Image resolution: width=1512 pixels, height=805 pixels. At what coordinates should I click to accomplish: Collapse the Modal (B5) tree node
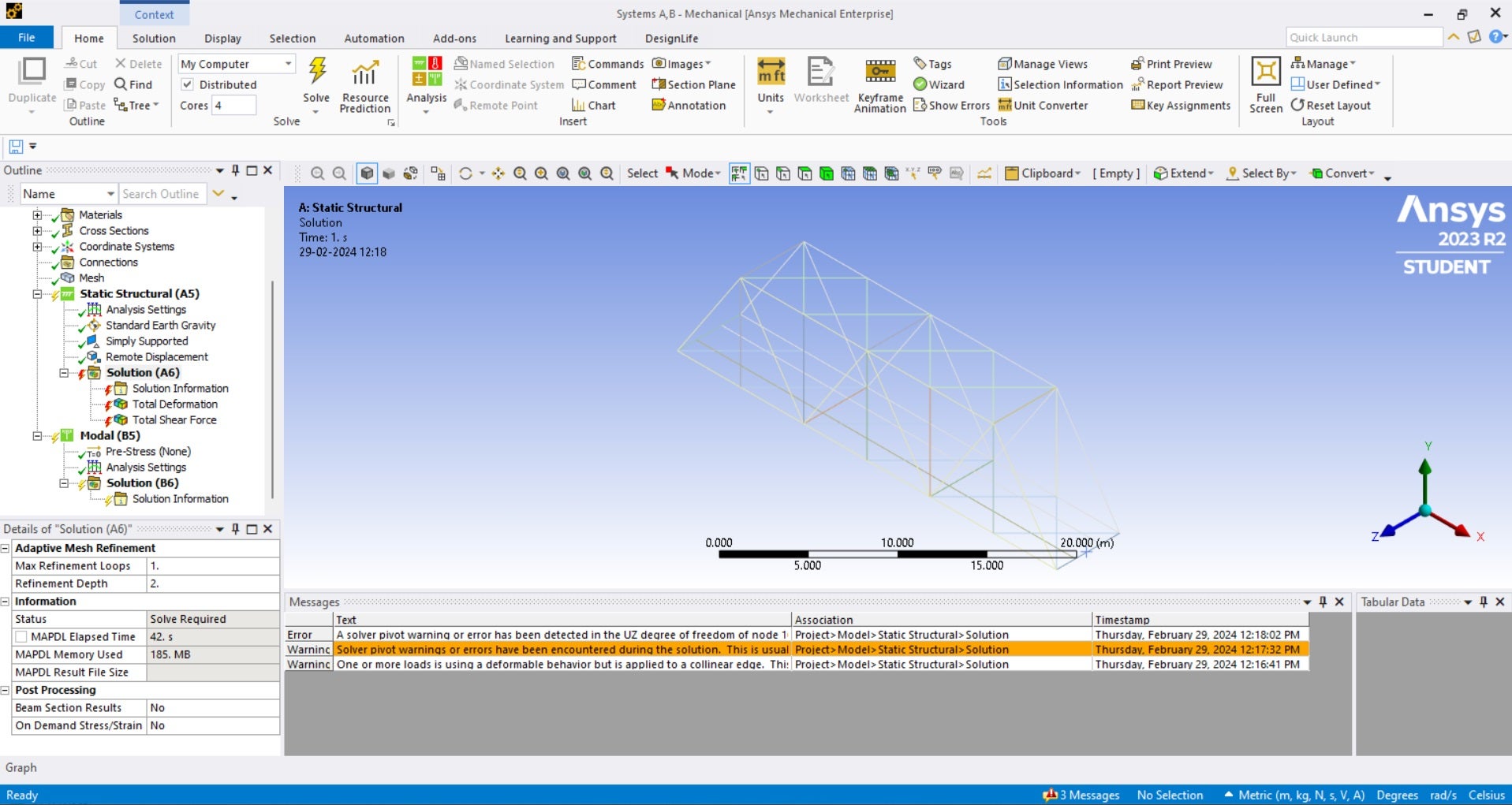pyautogui.click(x=37, y=436)
